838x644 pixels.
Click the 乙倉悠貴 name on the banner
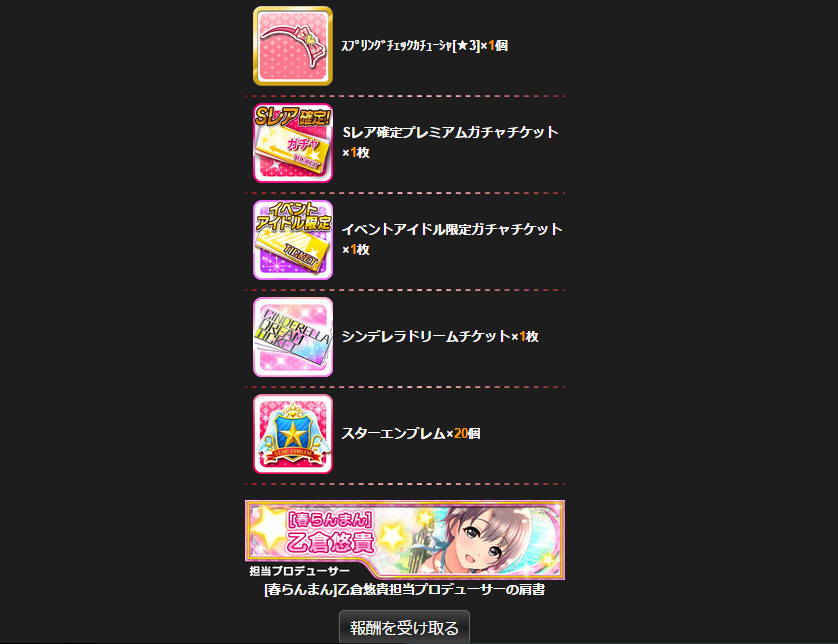coord(330,542)
